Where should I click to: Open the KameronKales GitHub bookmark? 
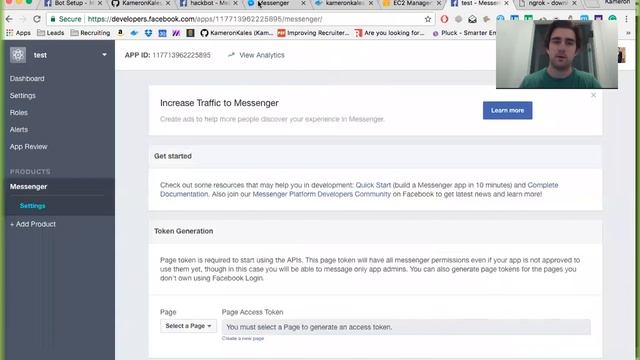[x=237, y=33]
